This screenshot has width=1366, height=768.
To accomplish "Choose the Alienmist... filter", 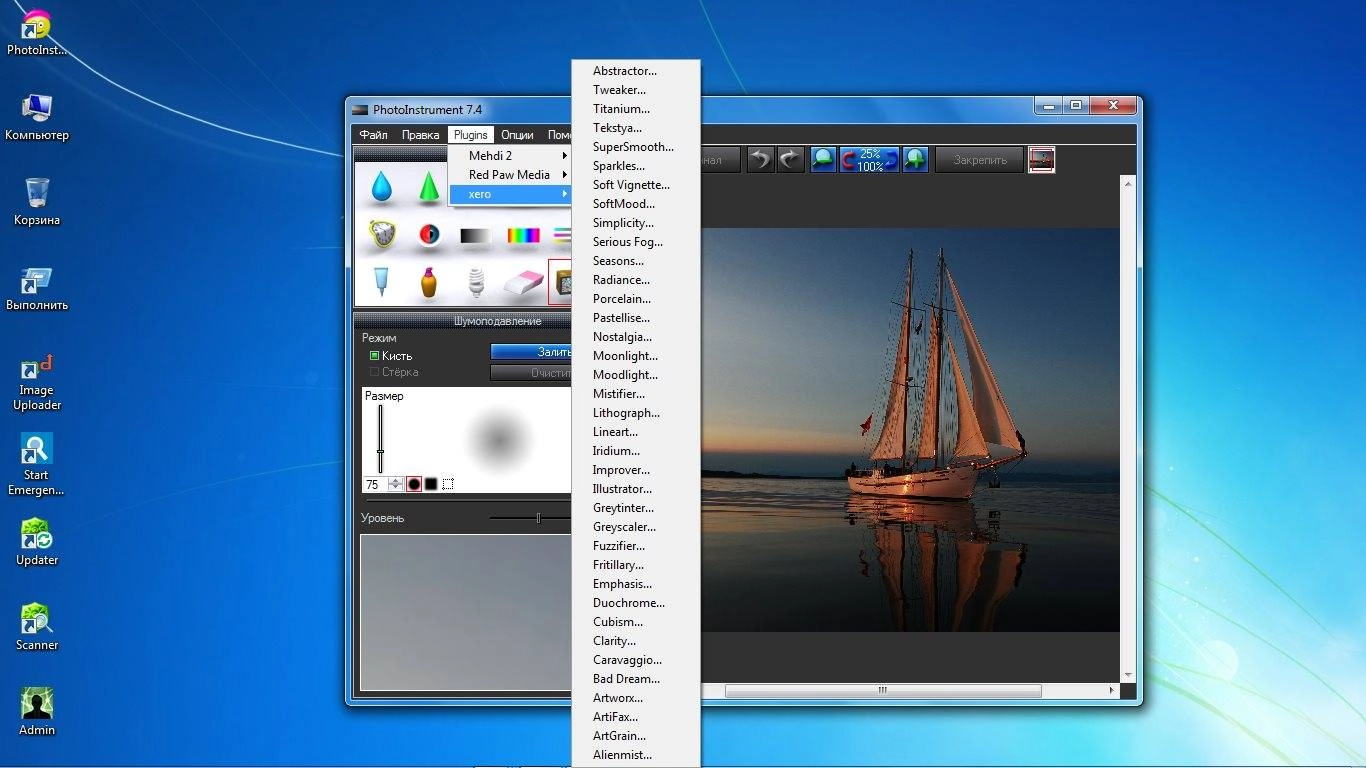I will pyautogui.click(x=636, y=755).
